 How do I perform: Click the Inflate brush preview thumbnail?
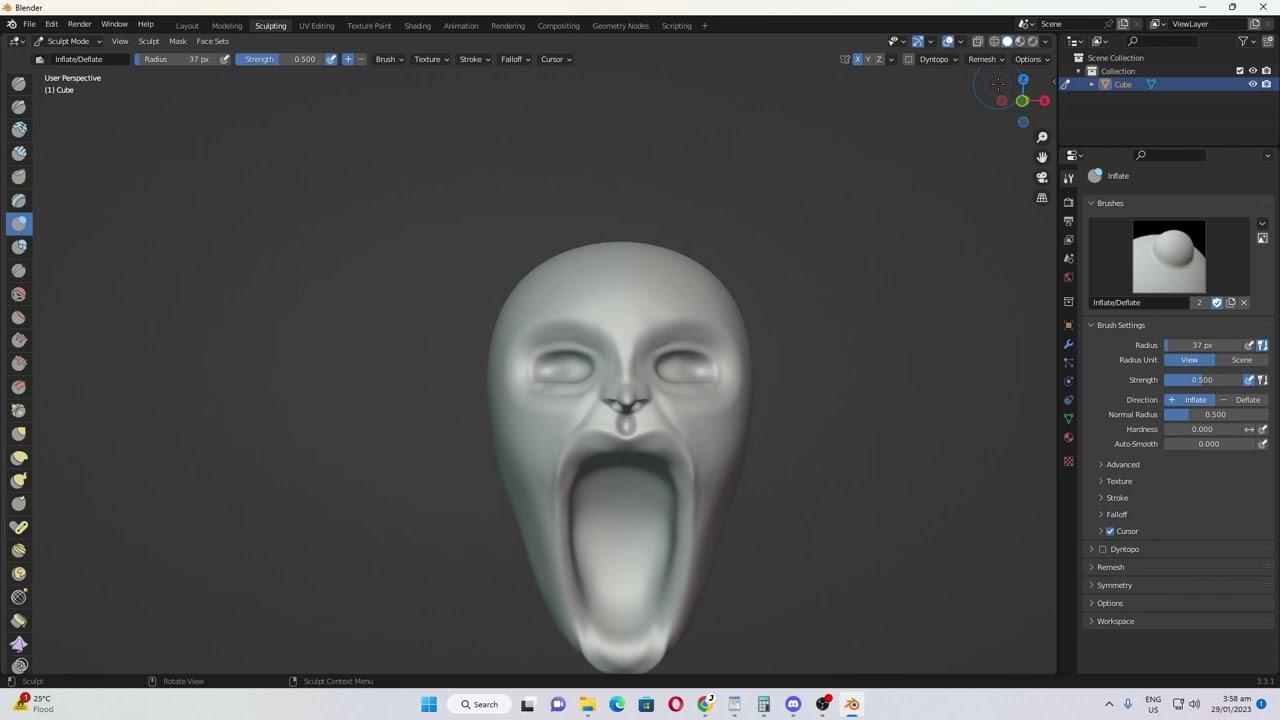coord(1169,256)
